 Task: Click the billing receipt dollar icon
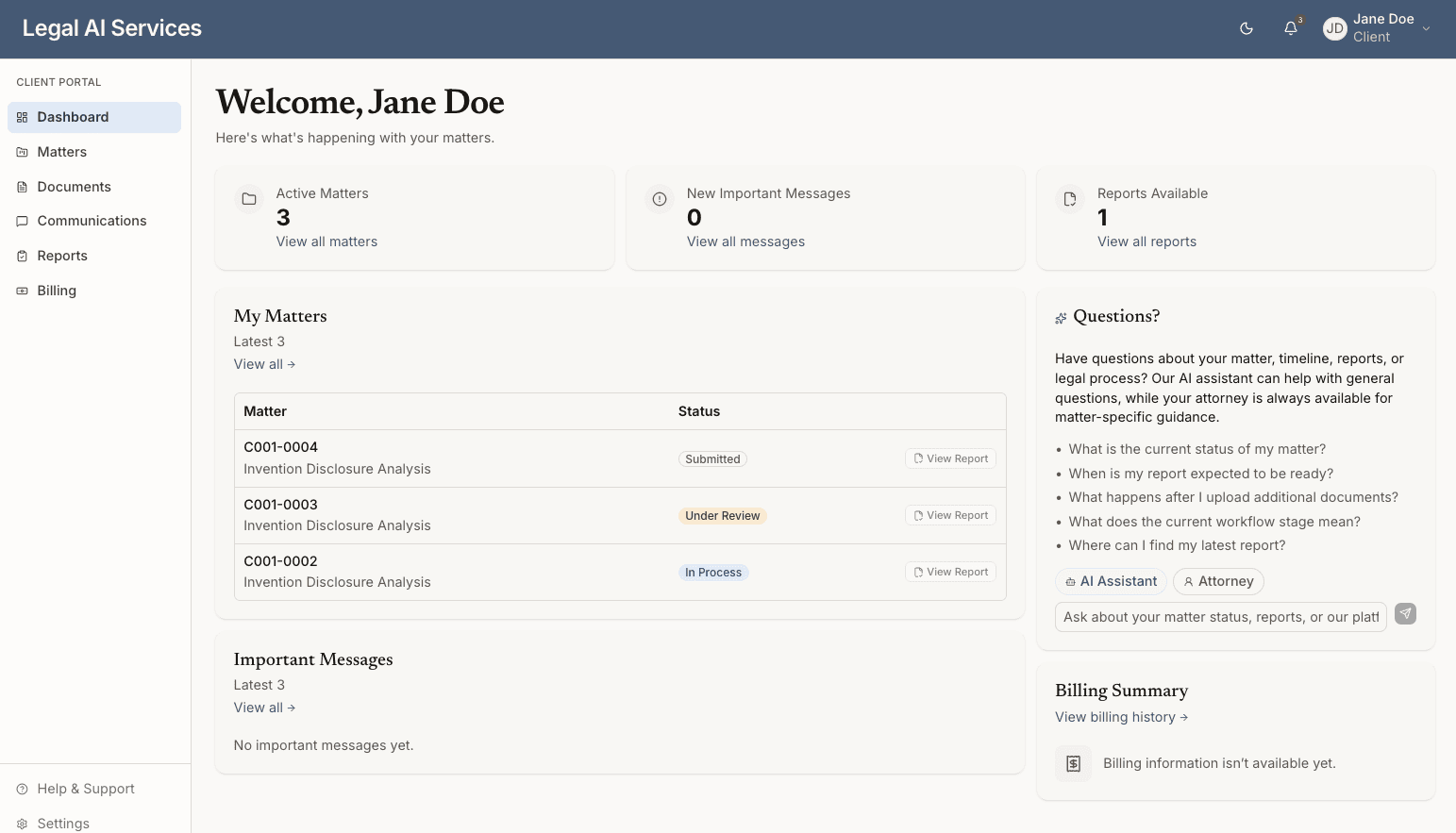(x=1073, y=763)
